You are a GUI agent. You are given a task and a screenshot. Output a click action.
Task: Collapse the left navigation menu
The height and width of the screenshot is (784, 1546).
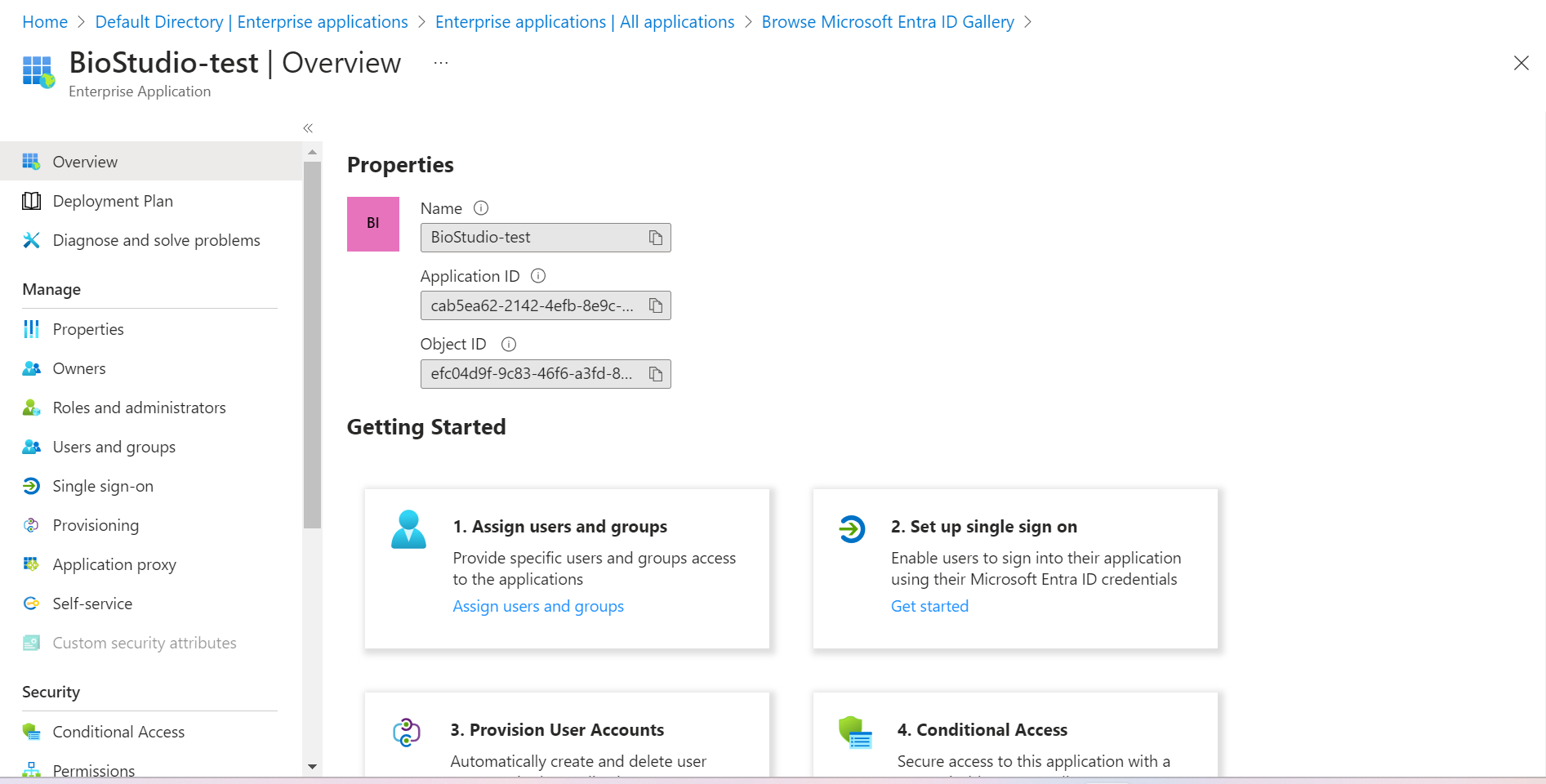(308, 128)
